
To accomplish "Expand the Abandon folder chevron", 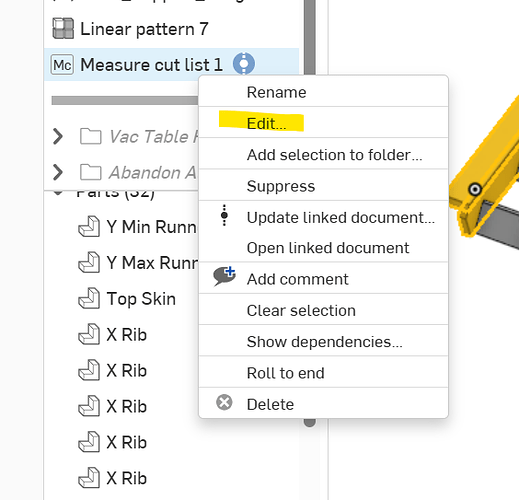I will pos(58,172).
